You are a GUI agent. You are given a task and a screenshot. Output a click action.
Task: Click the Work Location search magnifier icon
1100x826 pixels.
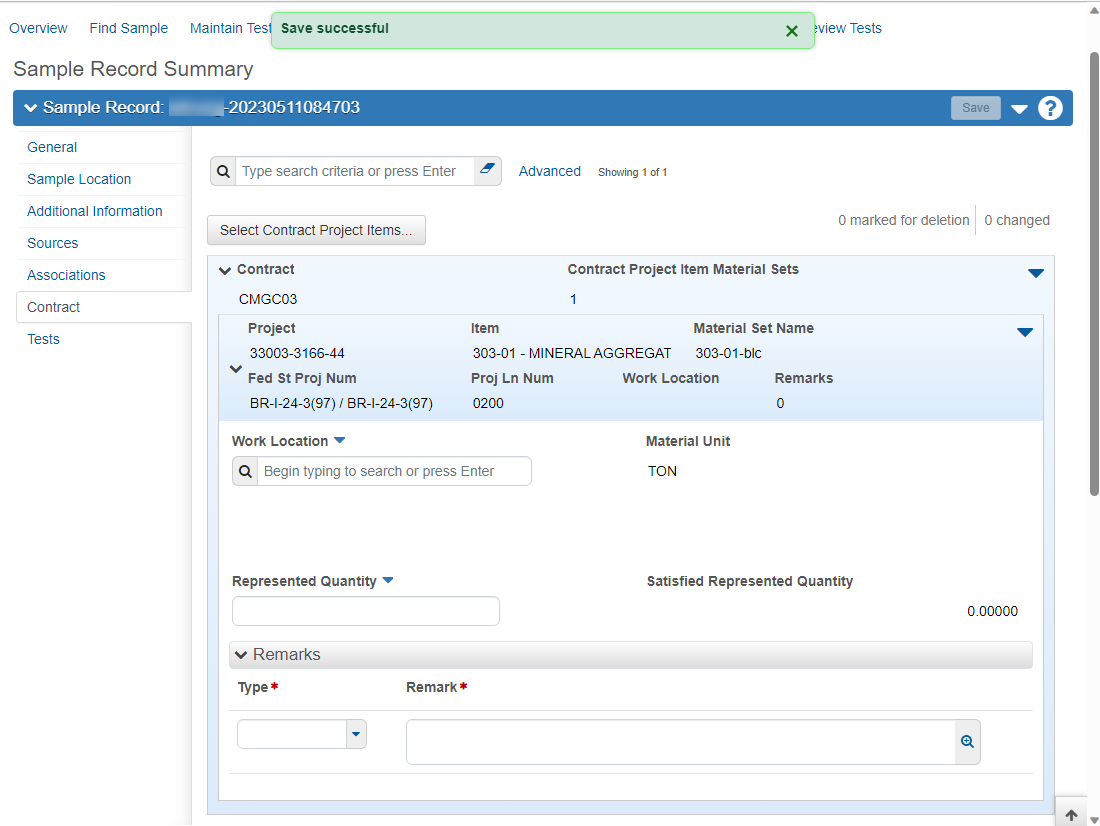pyautogui.click(x=245, y=472)
